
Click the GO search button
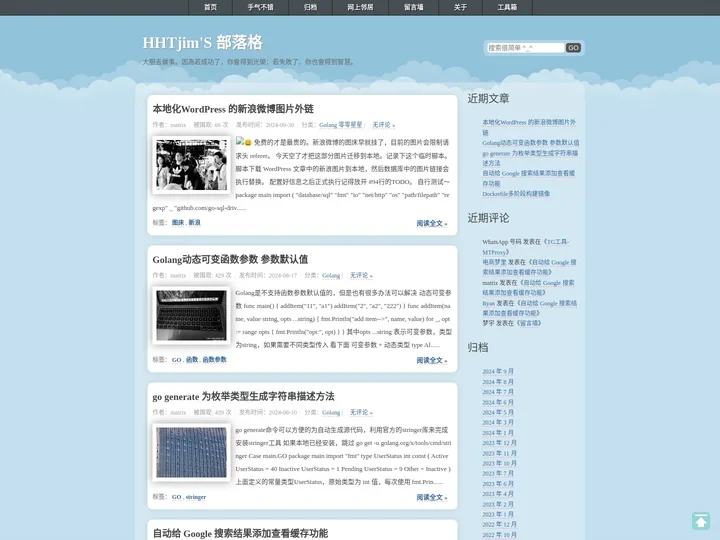[x=573, y=48]
